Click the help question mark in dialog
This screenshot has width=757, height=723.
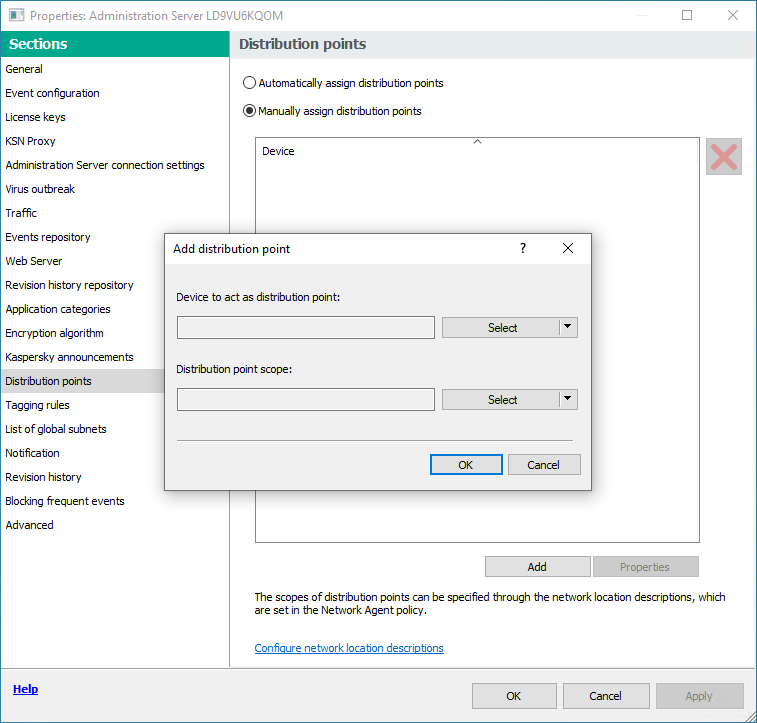(x=522, y=249)
